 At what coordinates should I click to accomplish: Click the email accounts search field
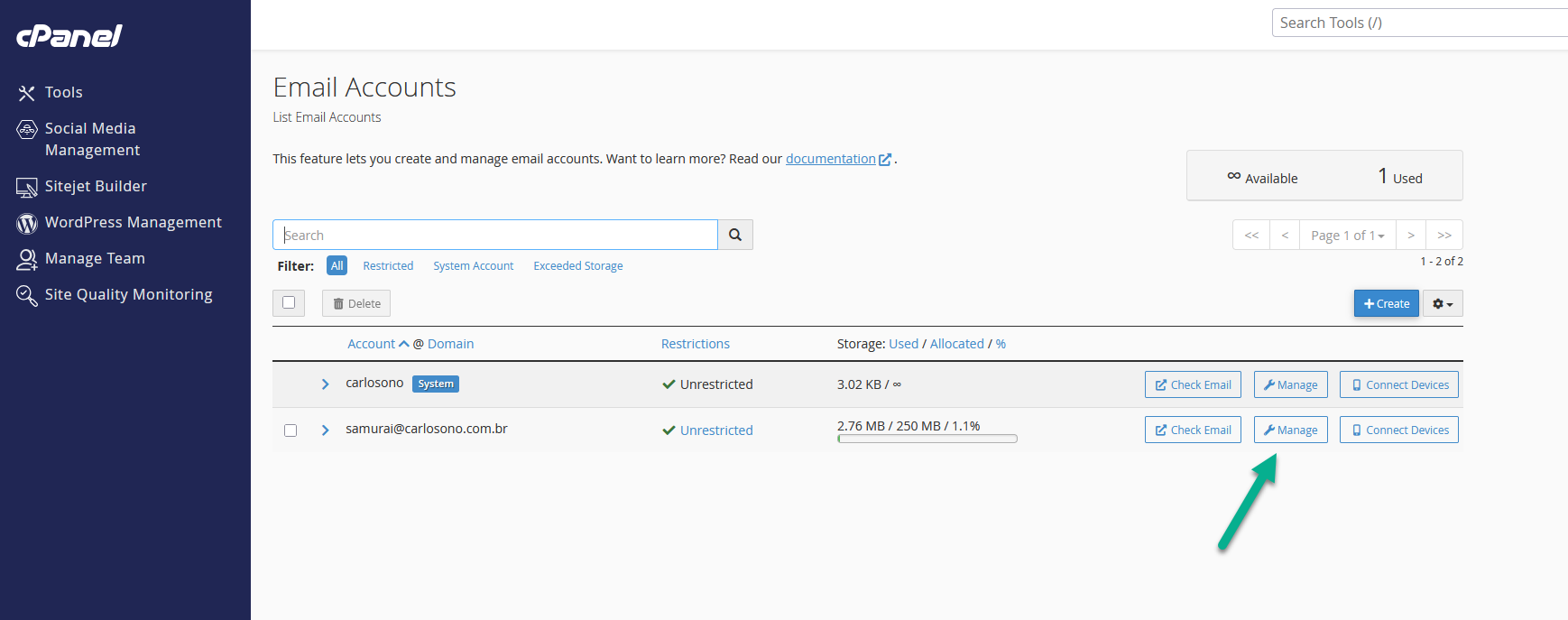(x=495, y=235)
